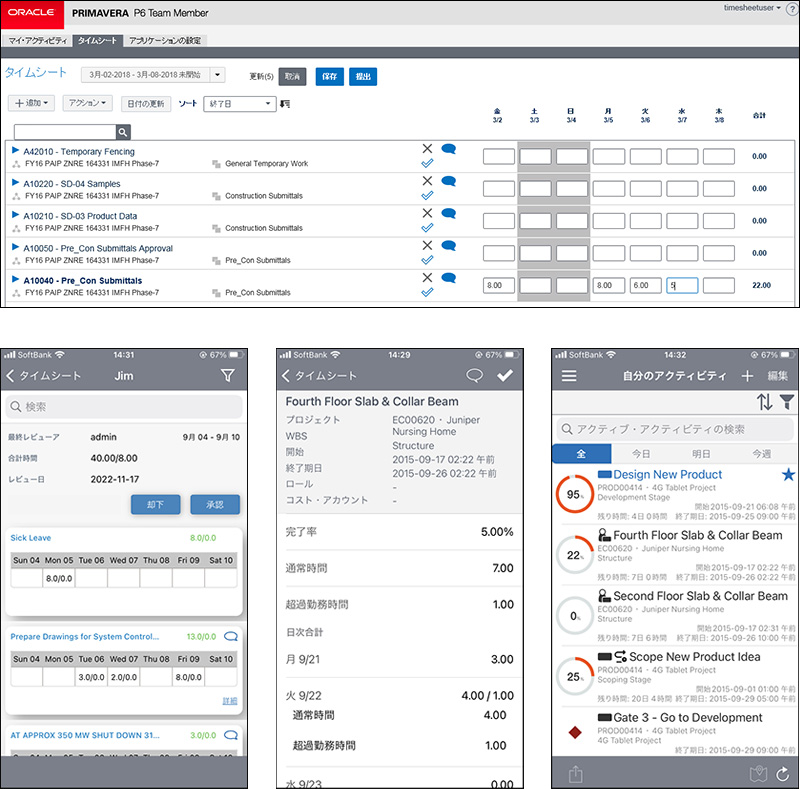
Task: Delete the A42010 Temporary Fencing row X icon
Action: click(427, 149)
